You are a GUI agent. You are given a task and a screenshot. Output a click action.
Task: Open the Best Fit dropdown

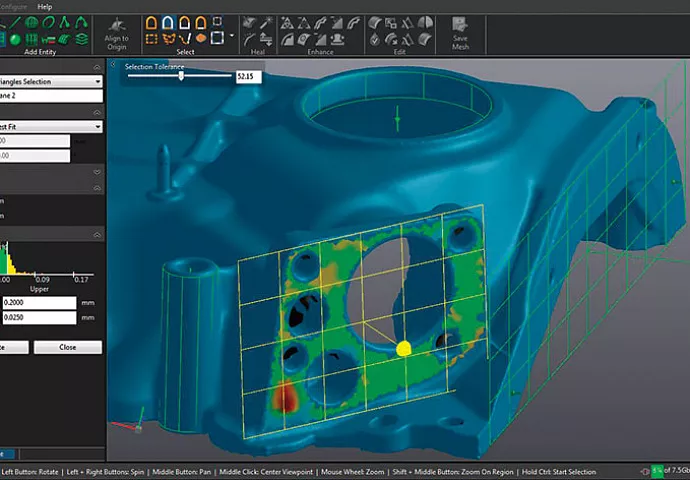pyautogui.click(x=97, y=127)
